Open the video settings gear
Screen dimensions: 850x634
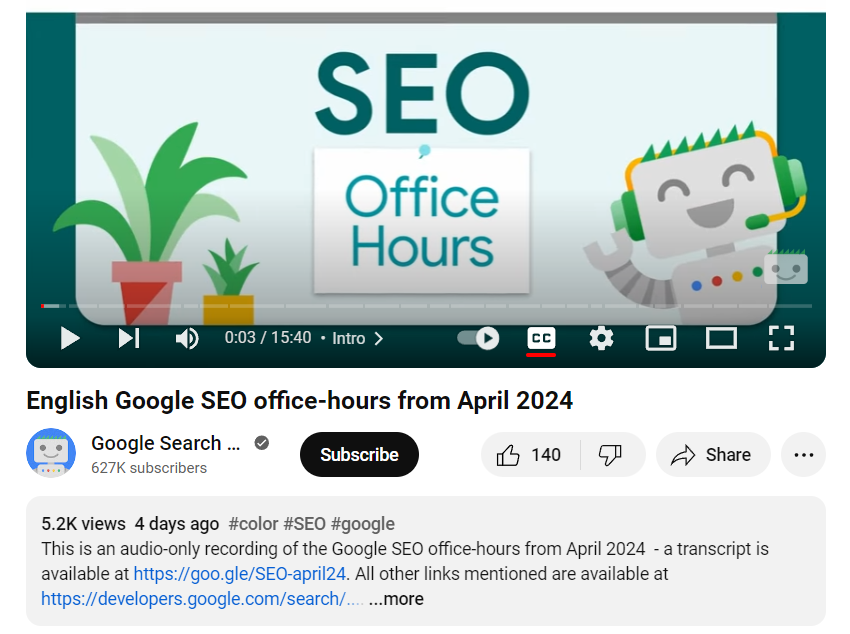(x=601, y=339)
